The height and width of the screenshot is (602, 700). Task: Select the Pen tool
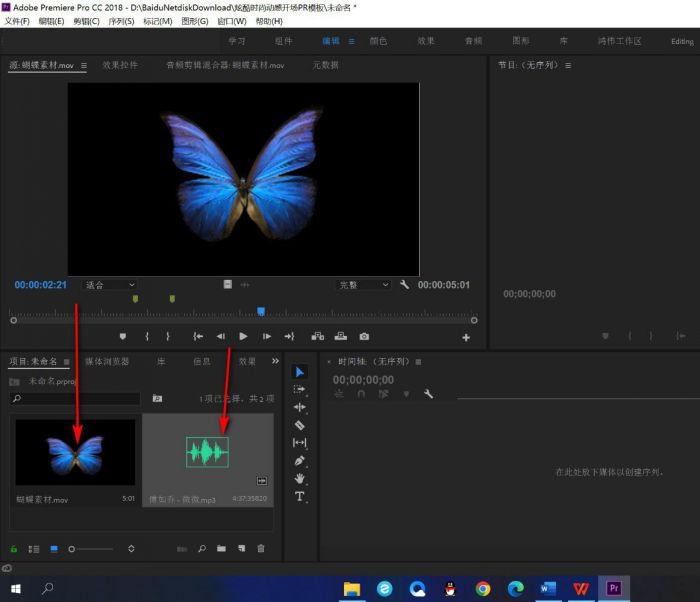pos(299,461)
